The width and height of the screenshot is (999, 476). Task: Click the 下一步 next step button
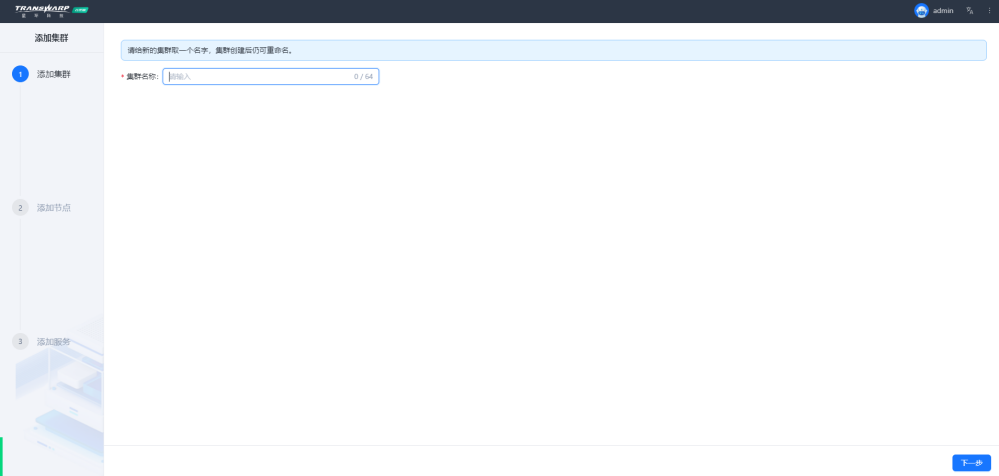971,463
